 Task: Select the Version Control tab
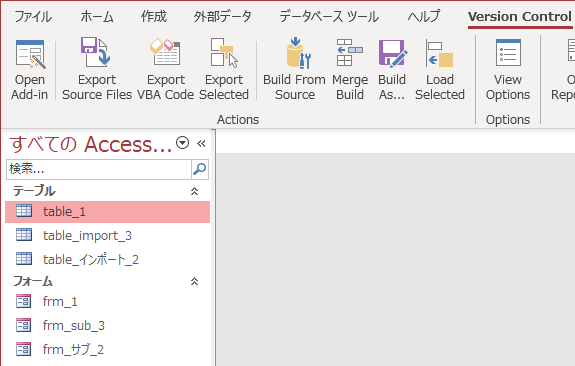[520, 17]
